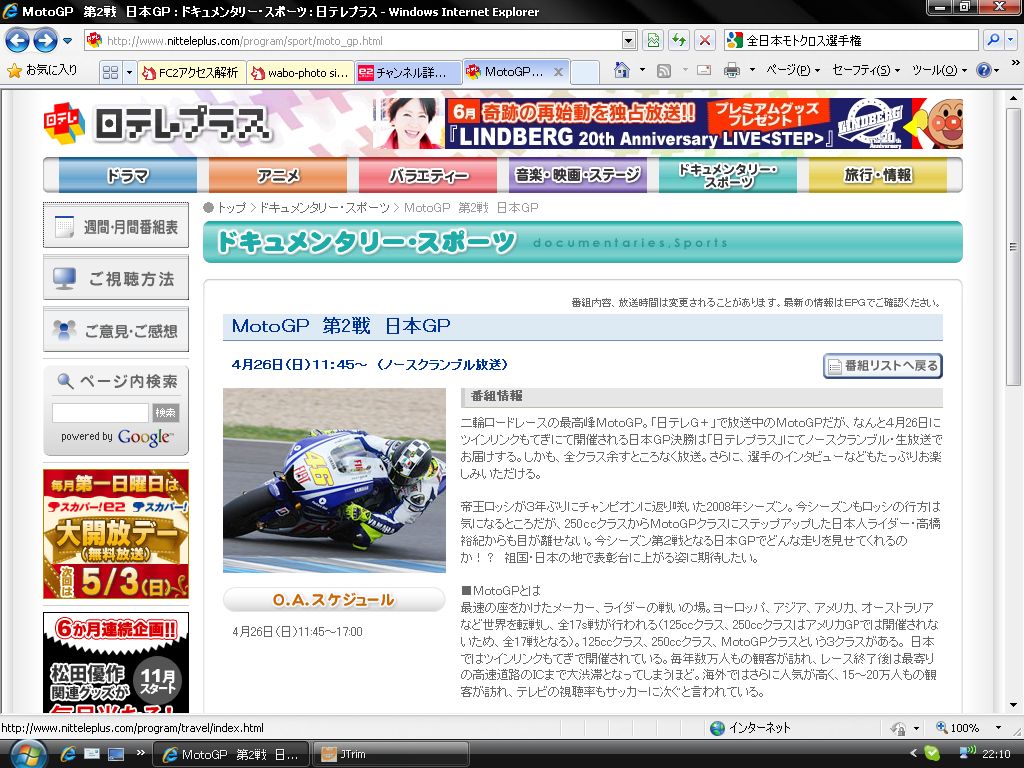Open the search provider dropdown arrow
The image size is (1024, 768).
point(1011,40)
